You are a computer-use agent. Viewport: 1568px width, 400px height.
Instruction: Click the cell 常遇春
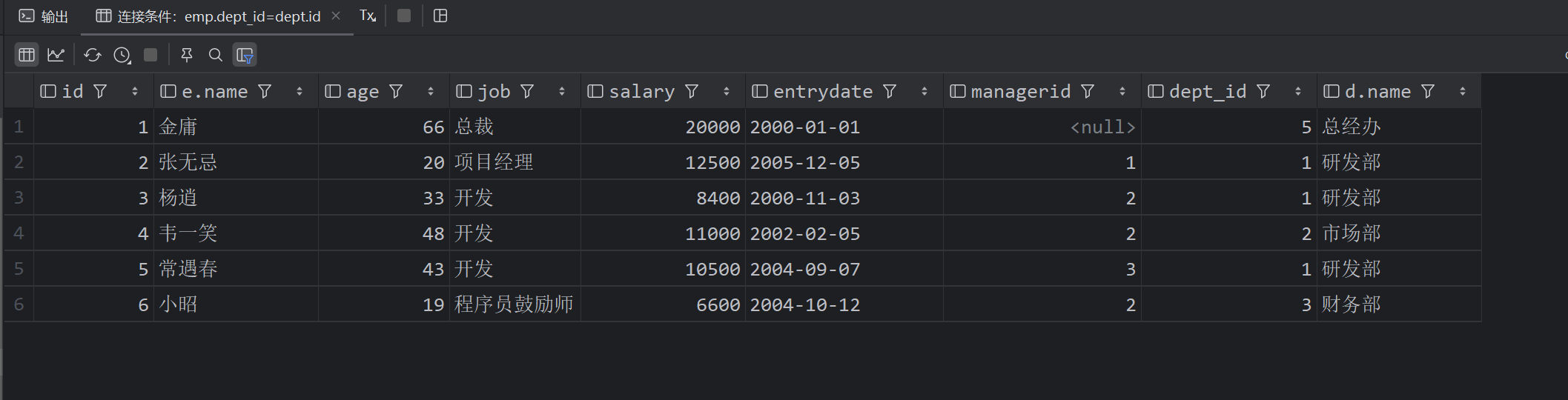click(236, 269)
